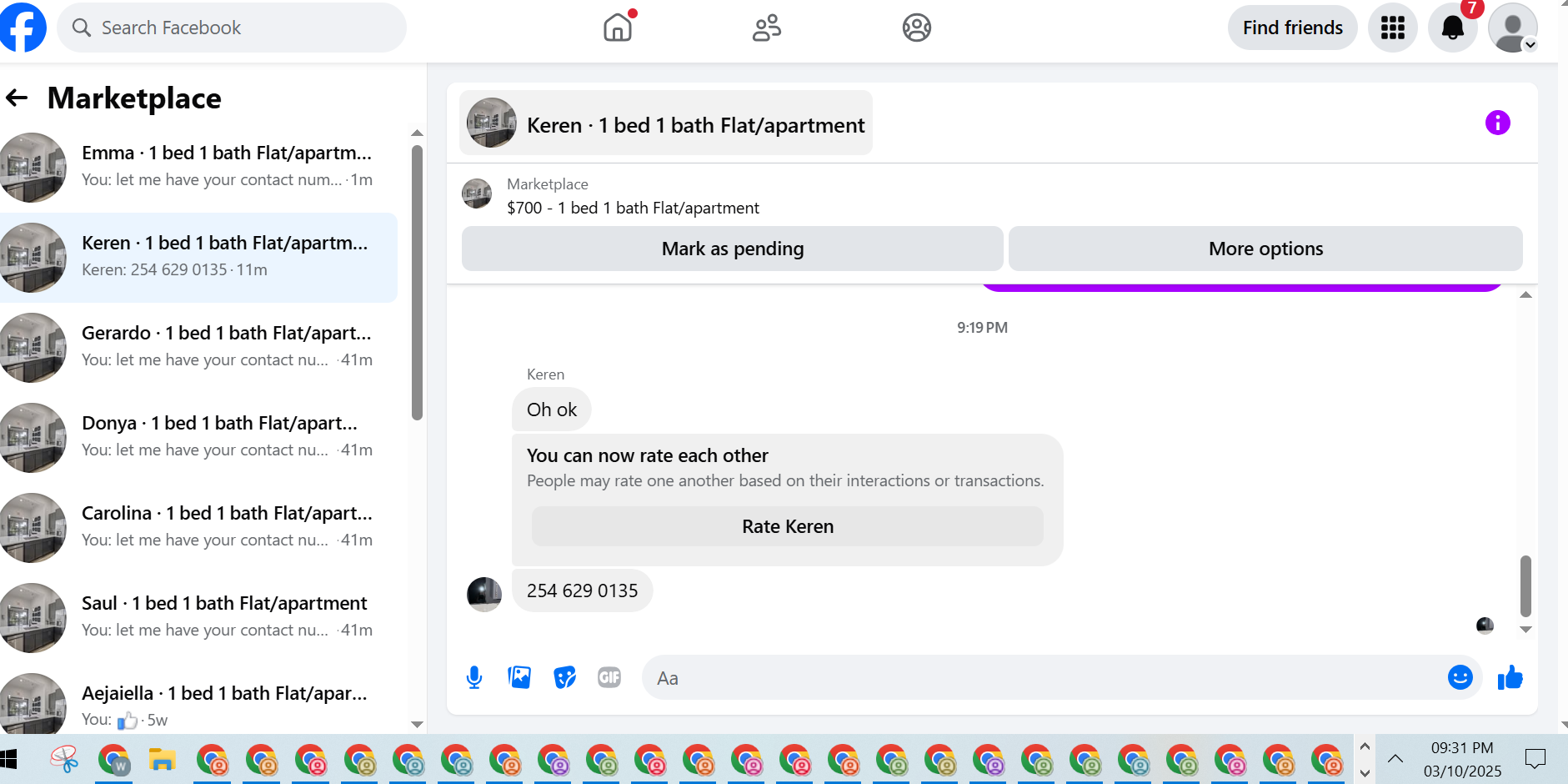Click Gerardo's listing thumbnail
This screenshot has width=1568, height=784.
32,347
